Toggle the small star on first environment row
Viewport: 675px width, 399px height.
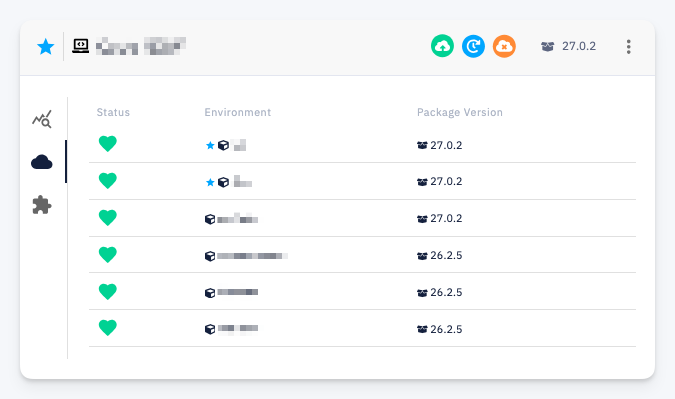(x=210, y=145)
